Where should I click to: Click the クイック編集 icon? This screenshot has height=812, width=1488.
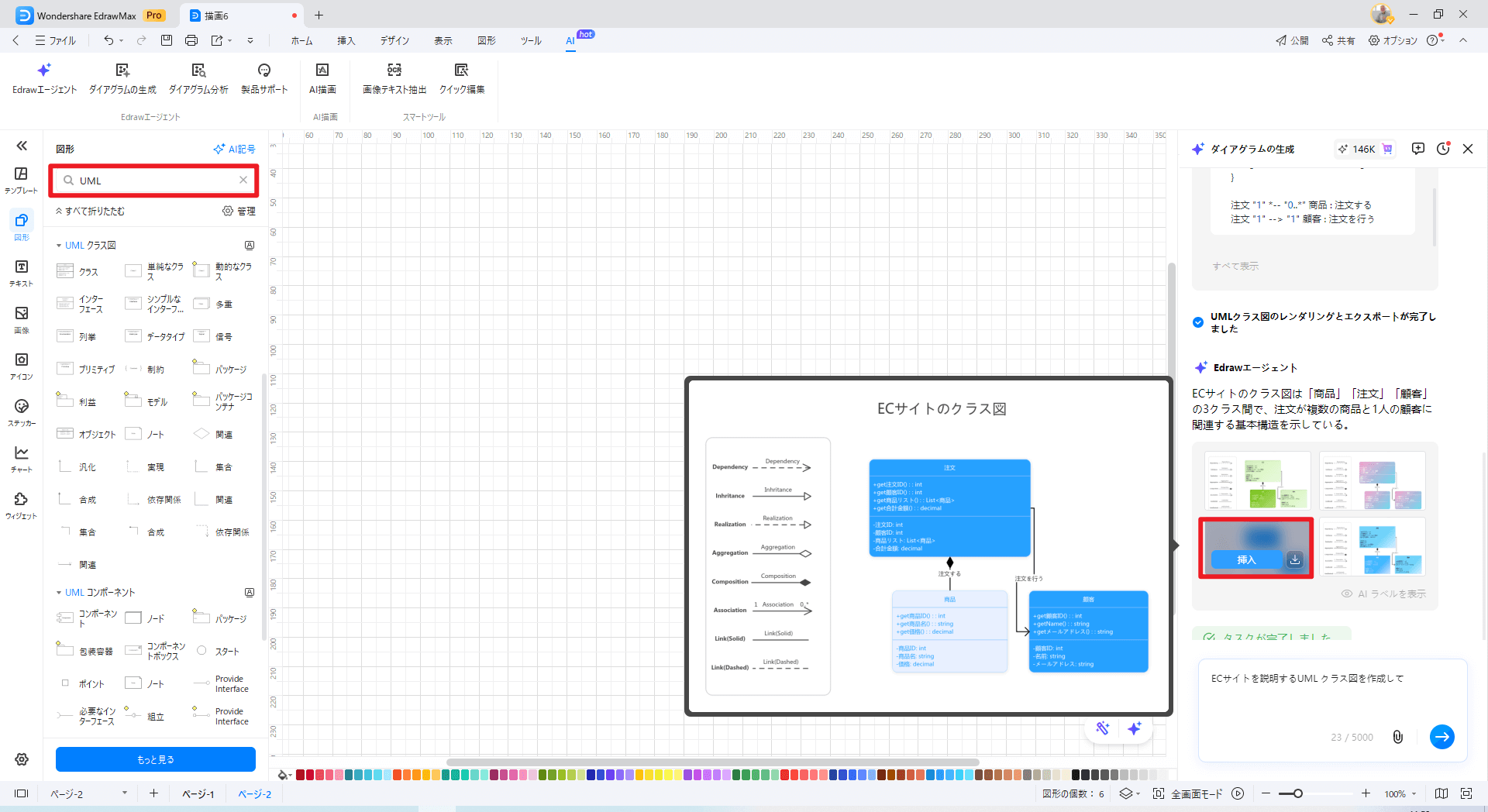pyautogui.click(x=462, y=71)
